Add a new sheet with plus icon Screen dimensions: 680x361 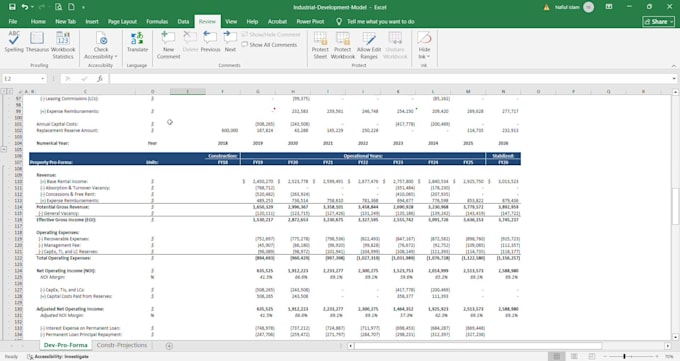pyautogui.click(x=169, y=346)
